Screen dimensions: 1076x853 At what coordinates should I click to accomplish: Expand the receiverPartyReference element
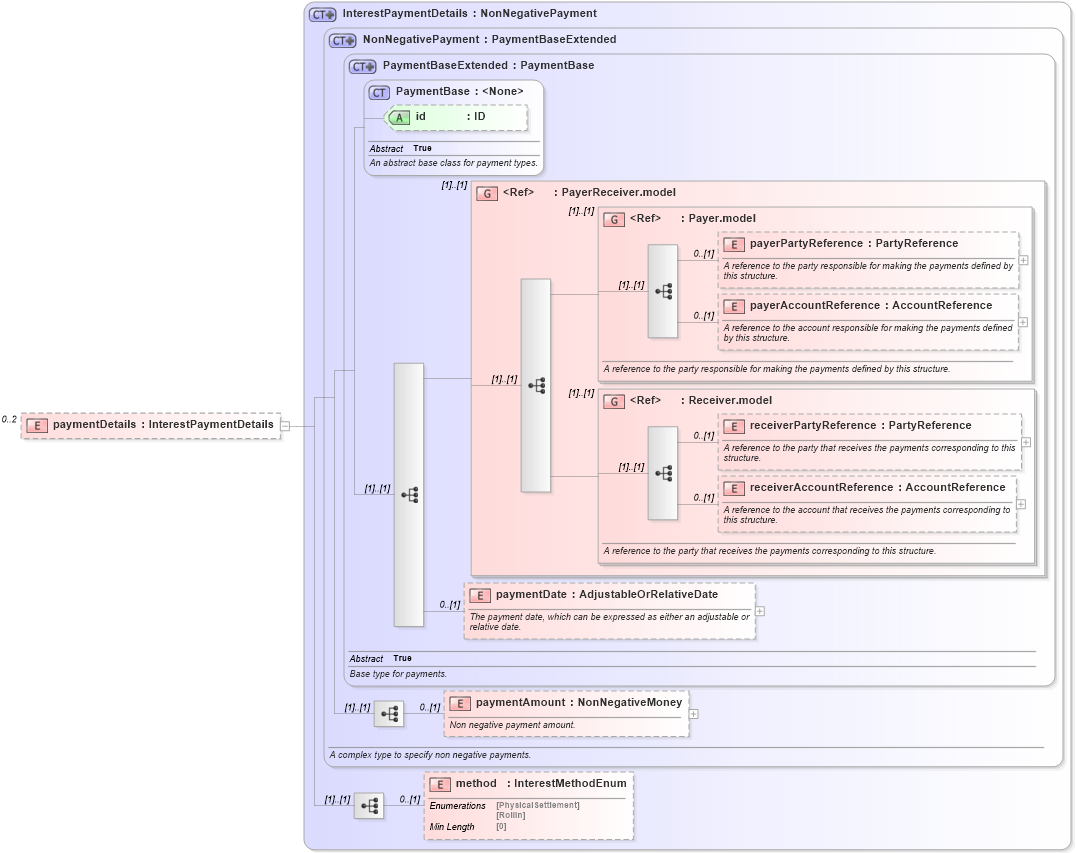pos(1026,442)
